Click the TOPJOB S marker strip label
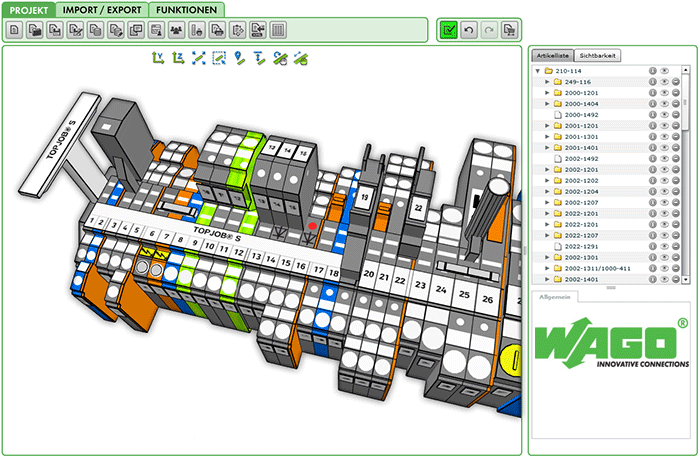Image resolution: width=700 pixels, height=458 pixels. click(217, 234)
